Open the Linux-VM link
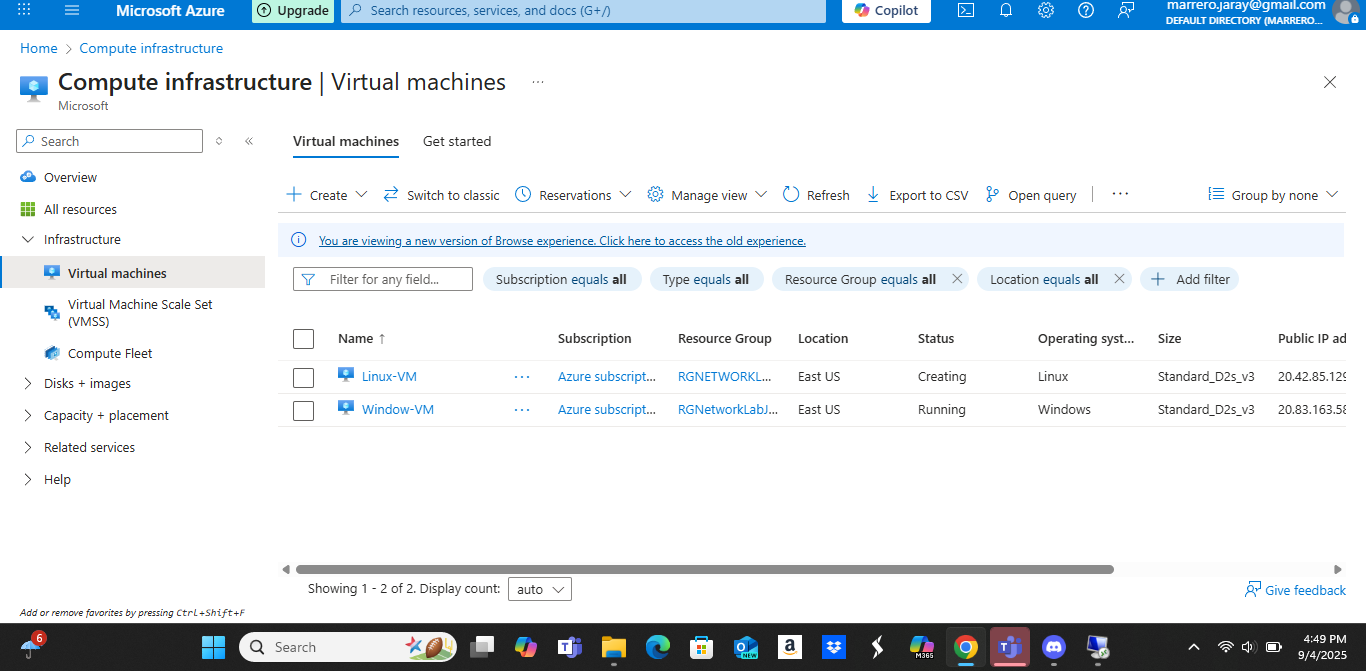The height and width of the screenshot is (671, 1366). (x=389, y=377)
